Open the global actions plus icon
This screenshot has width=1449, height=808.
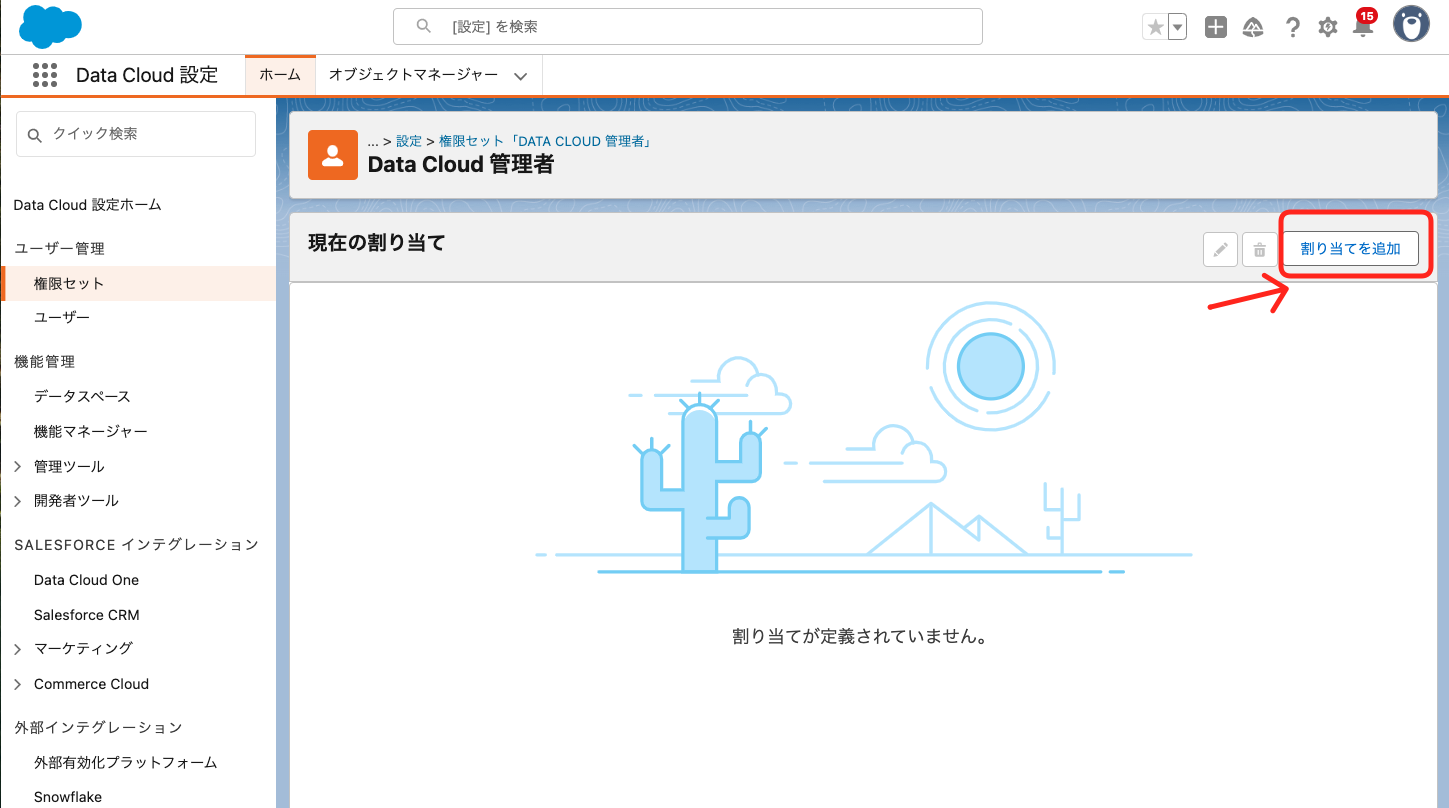pyautogui.click(x=1216, y=28)
